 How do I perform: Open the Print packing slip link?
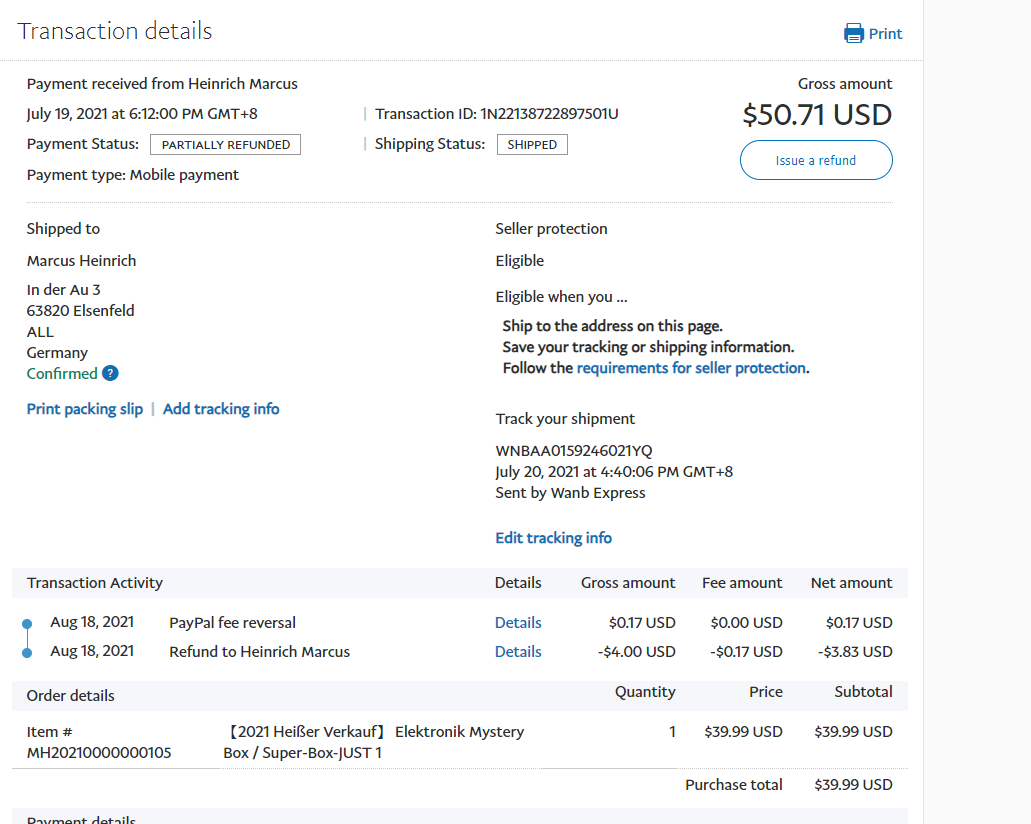pyautogui.click(x=85, y=409)
